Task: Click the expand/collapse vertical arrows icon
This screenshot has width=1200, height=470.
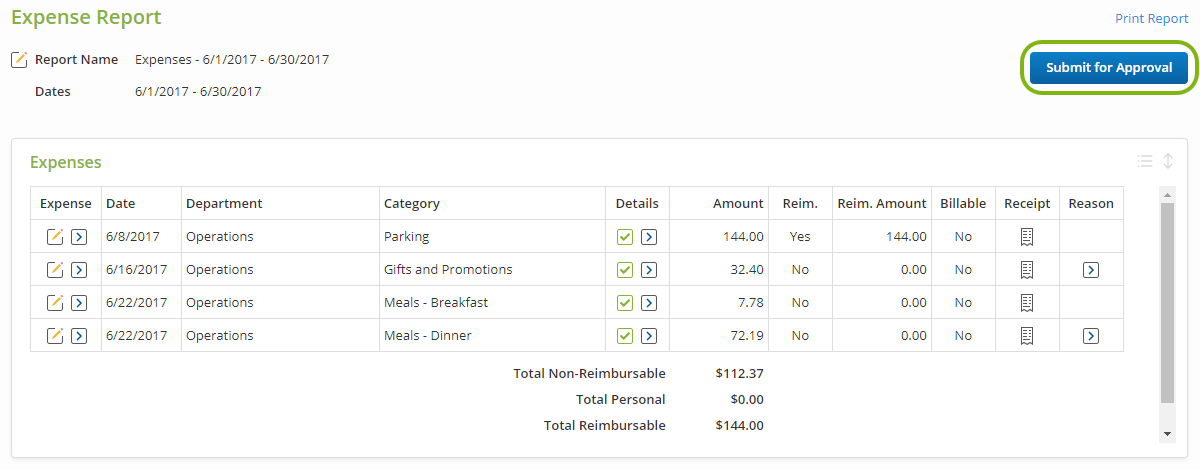Action: pos(1168,162)
